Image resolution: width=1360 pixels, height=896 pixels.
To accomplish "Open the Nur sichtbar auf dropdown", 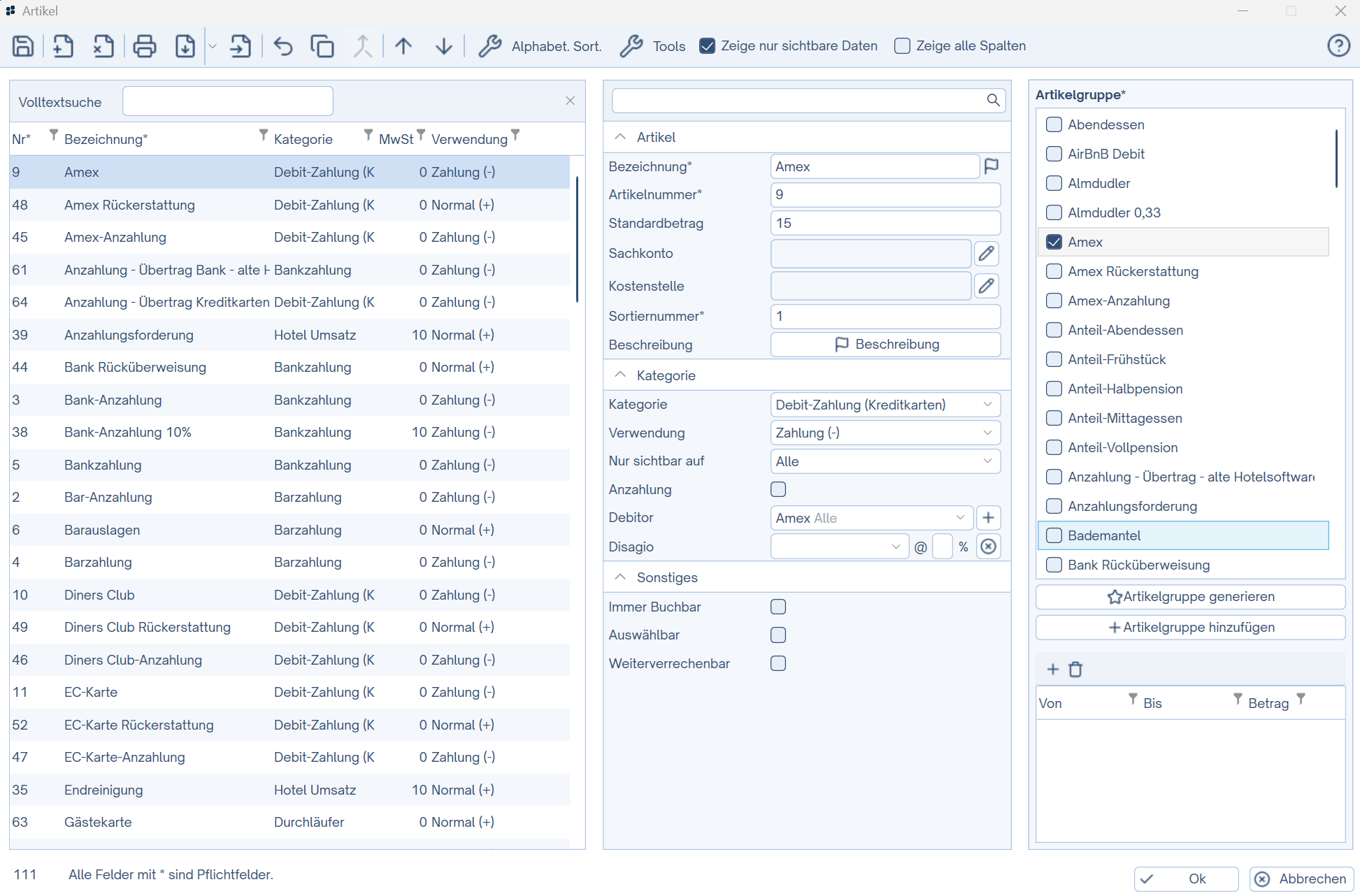I will (885, 461).
